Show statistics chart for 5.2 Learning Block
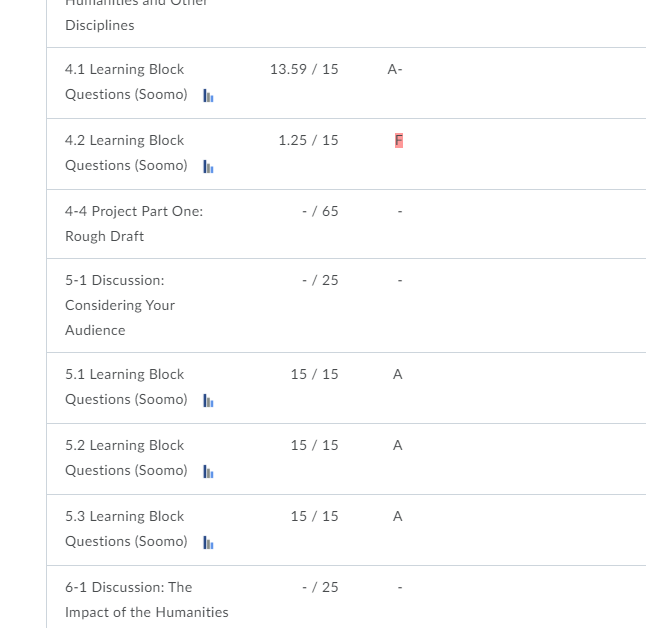Viewport: 646px width, 628px height. (208, 472)
